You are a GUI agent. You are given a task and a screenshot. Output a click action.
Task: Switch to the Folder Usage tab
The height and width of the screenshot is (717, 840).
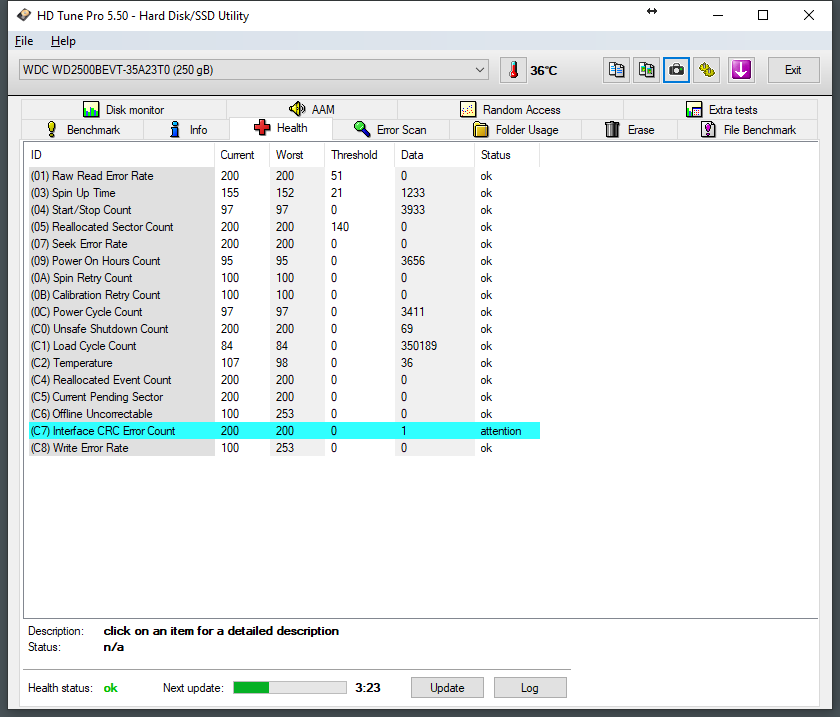[515, 130]
